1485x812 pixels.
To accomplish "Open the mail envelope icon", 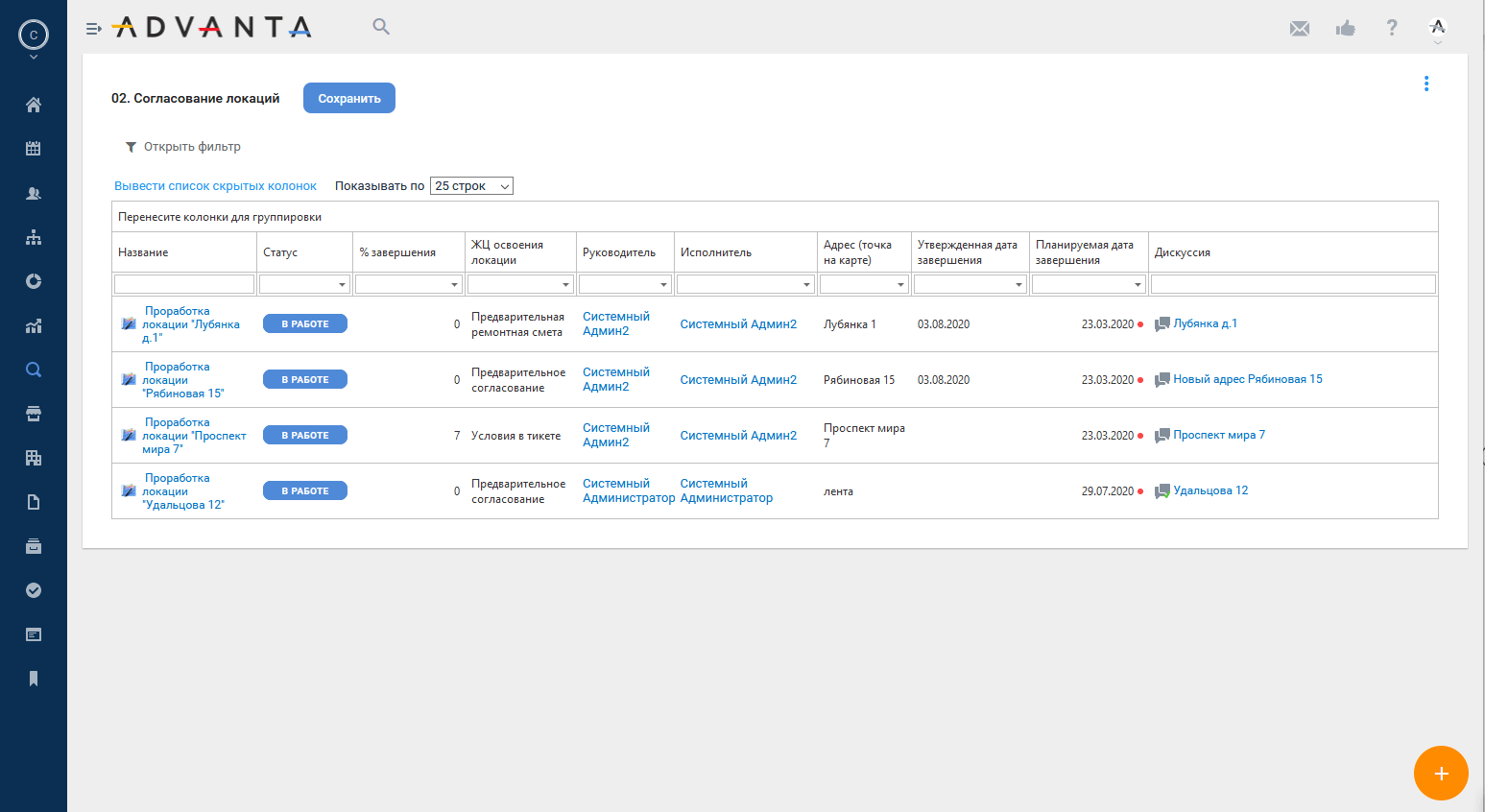I will click(x=1300, y=29).
